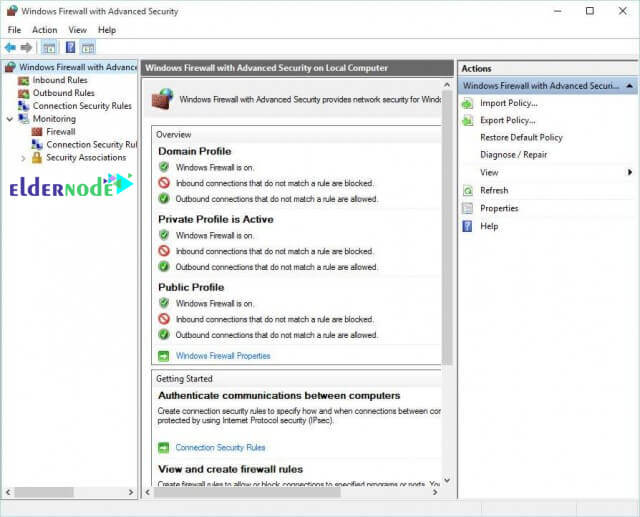This screenshot has height=517, width=640.
Task: Toggle the Show/Hide Action Pane toolbar icon
Action: (88, 48)
